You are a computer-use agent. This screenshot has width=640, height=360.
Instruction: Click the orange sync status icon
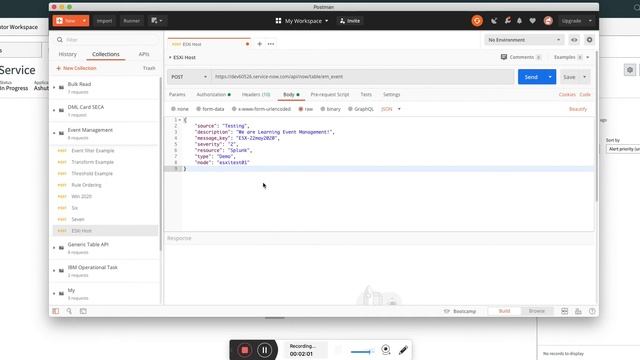coord(477,20)
